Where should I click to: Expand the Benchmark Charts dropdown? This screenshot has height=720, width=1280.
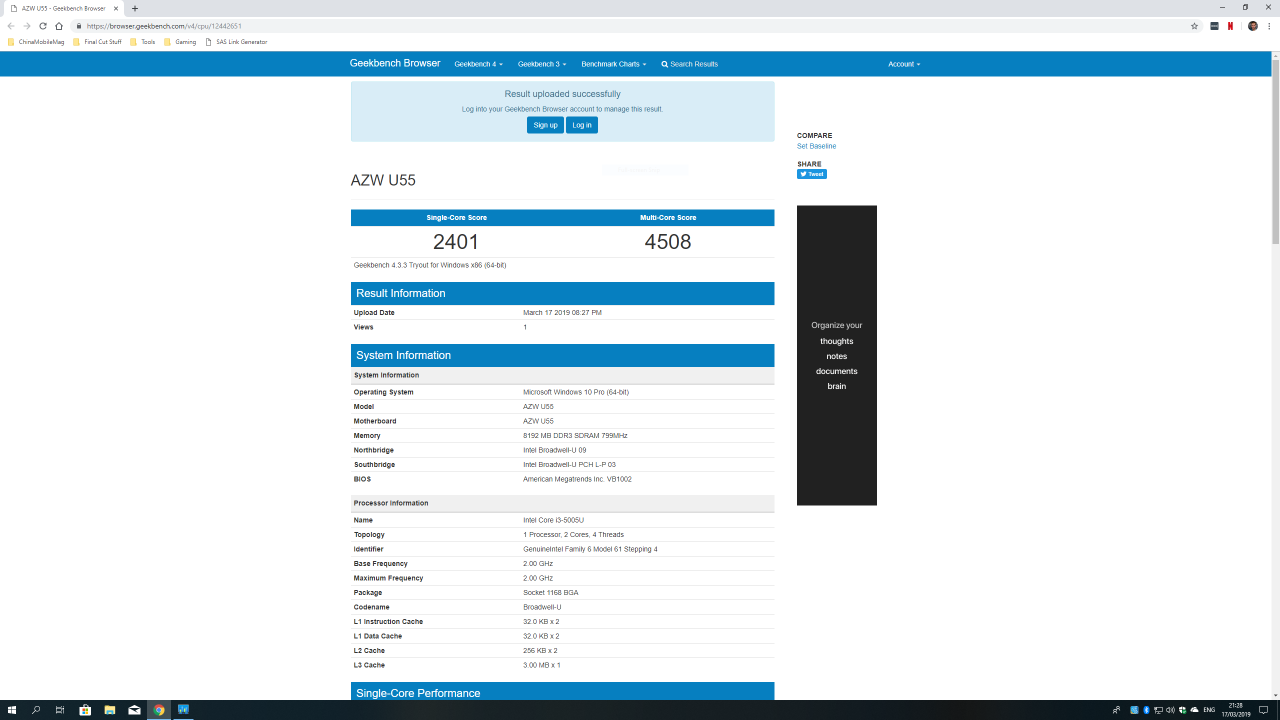[614, 64]
